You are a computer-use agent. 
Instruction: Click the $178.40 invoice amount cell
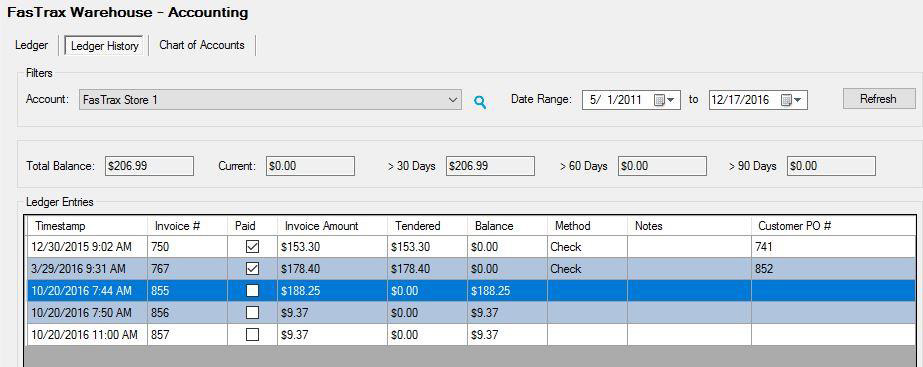click(x=332, y=269)
